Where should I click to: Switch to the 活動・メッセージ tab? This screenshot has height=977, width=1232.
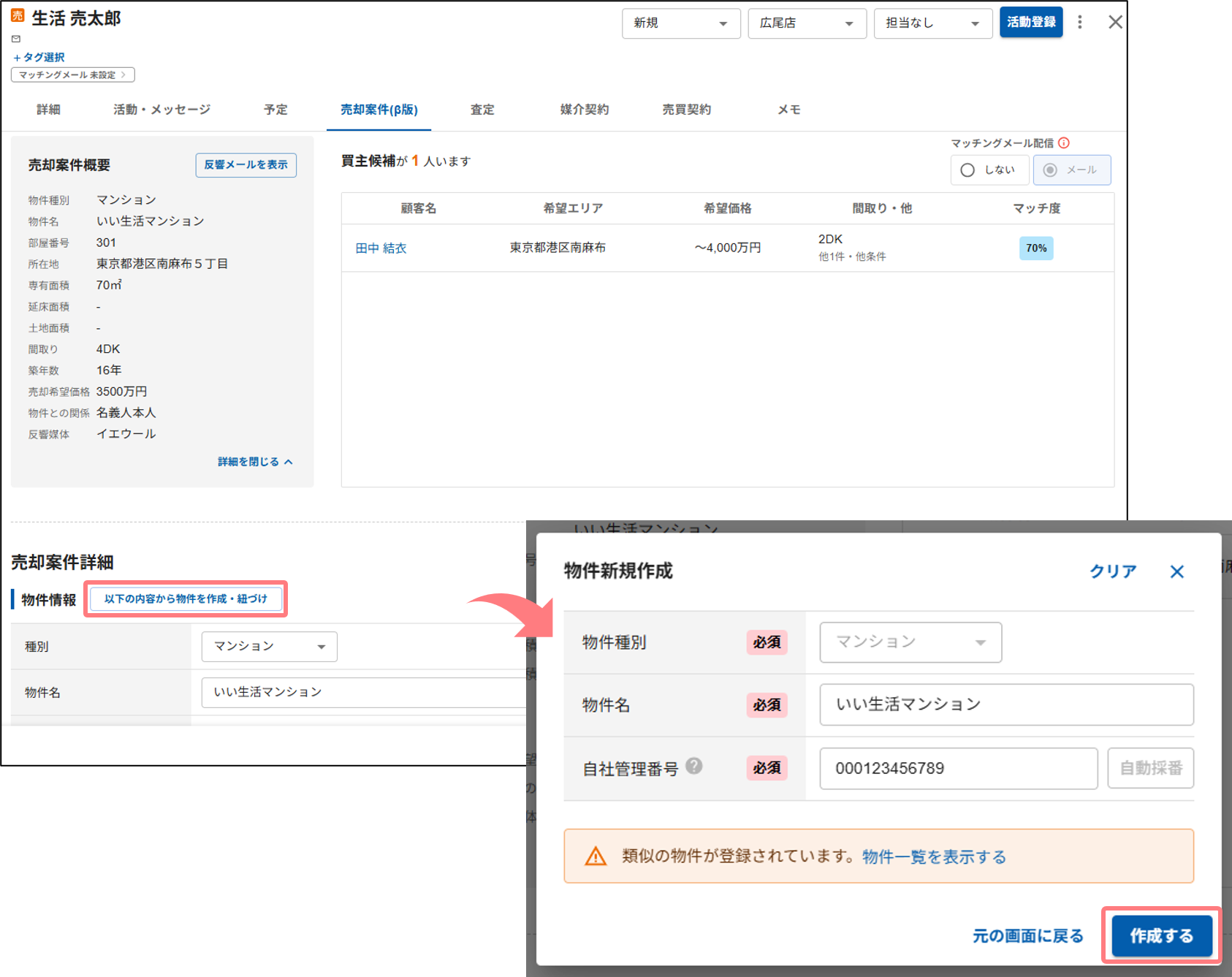(161, 110)
